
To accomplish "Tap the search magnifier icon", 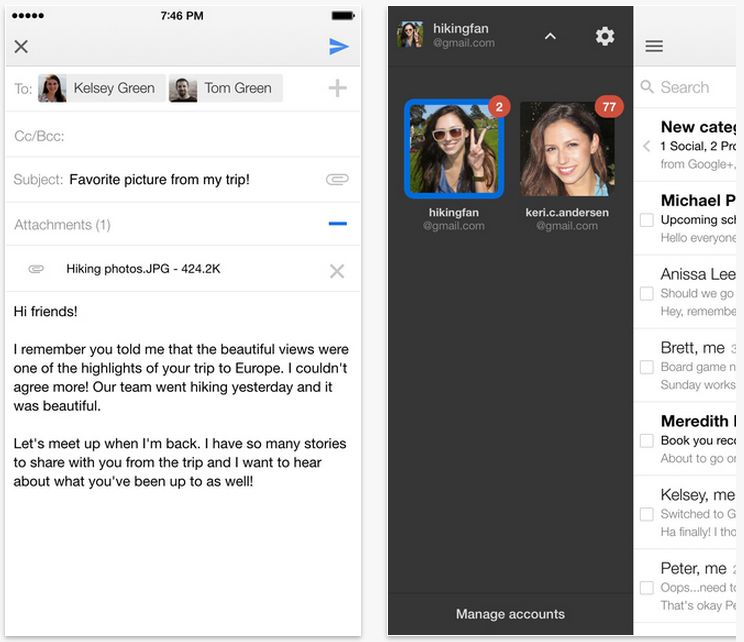I will tap(647, 87).
